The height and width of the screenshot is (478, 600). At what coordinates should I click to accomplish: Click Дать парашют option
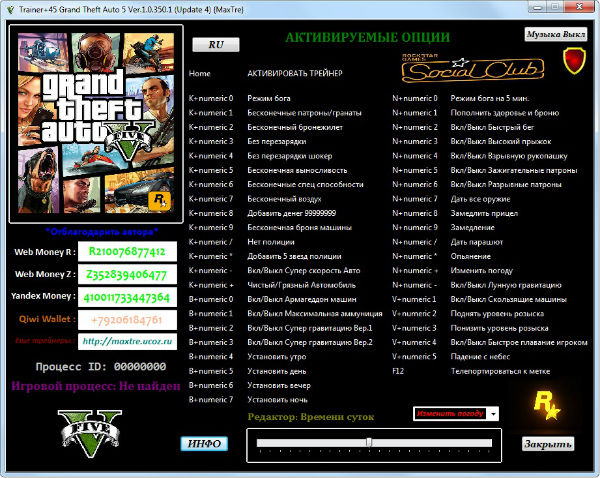click(477, 242)
